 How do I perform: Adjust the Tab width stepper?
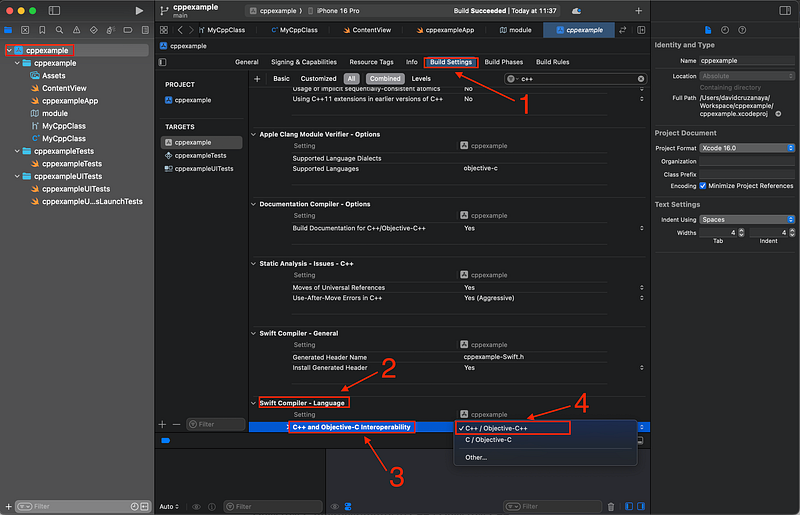(741, 233)
